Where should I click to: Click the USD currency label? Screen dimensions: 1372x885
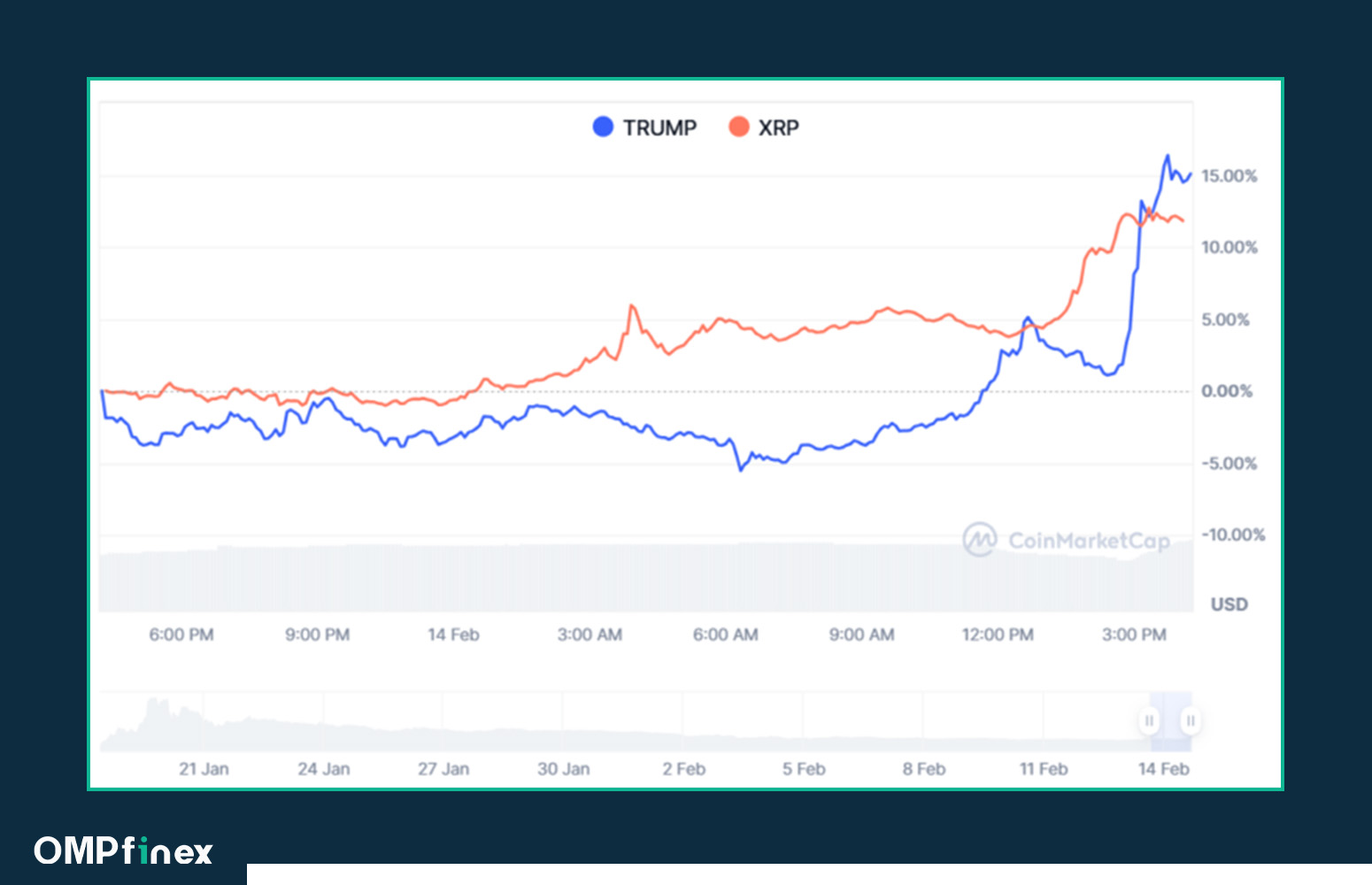pyautogui.click(x=1229, y=604)
